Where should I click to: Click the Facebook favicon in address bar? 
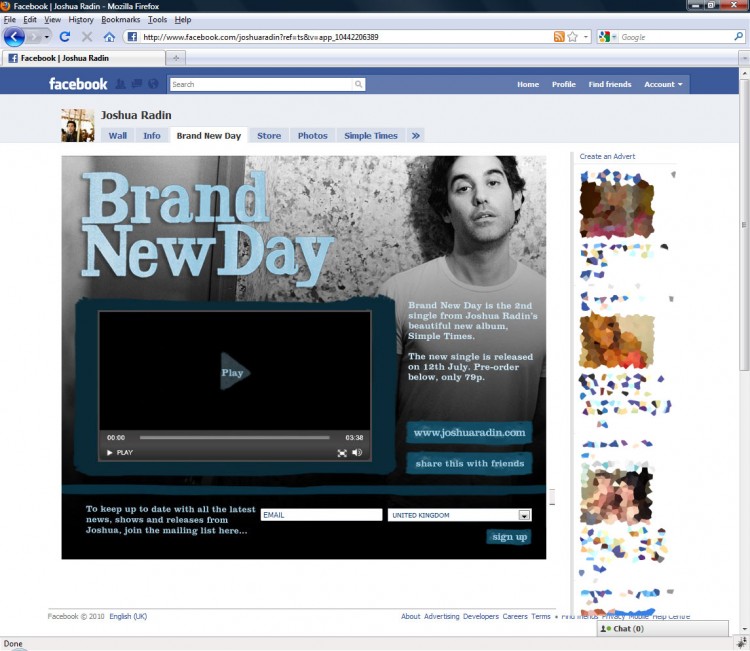(x=132, y=37)
